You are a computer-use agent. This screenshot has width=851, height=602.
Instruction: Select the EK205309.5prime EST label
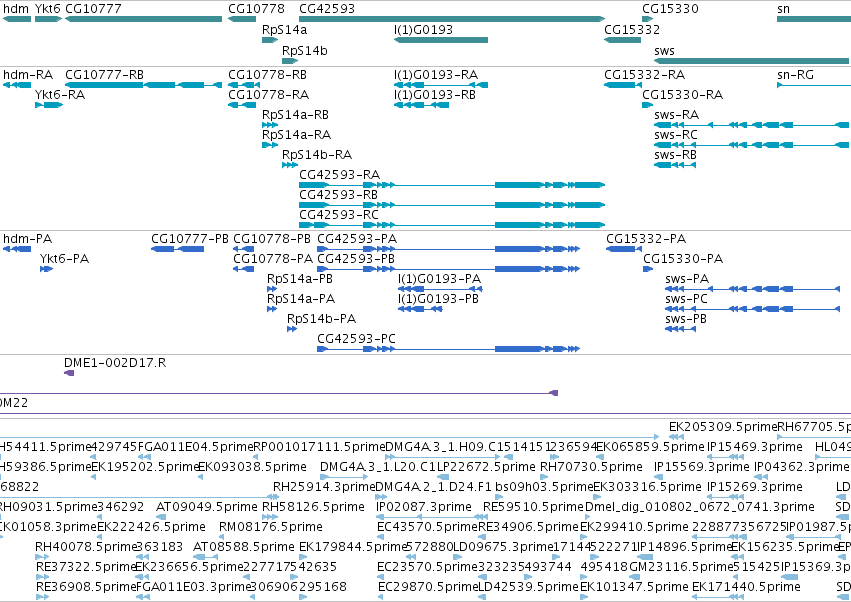click(x=723, y=427)
